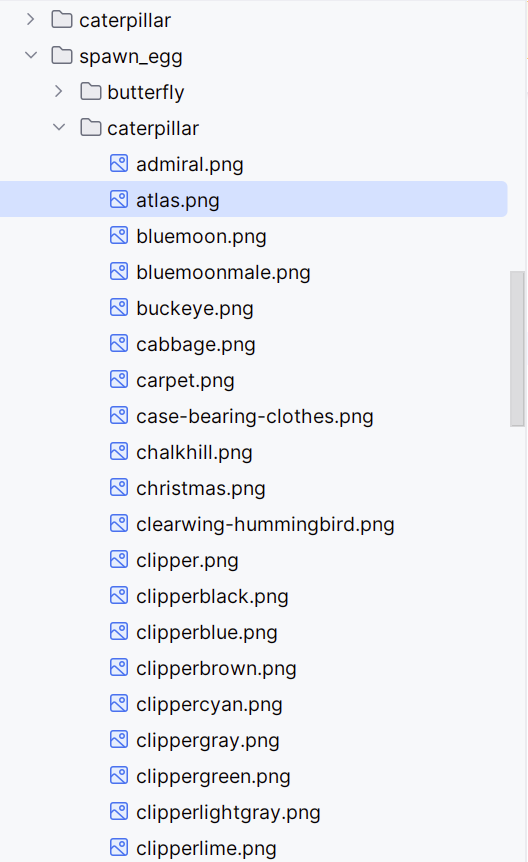This screenshot has height=862, width=528.
Task: Choose clipperlightgray.png in file list
Action: [x=228, y=813]
